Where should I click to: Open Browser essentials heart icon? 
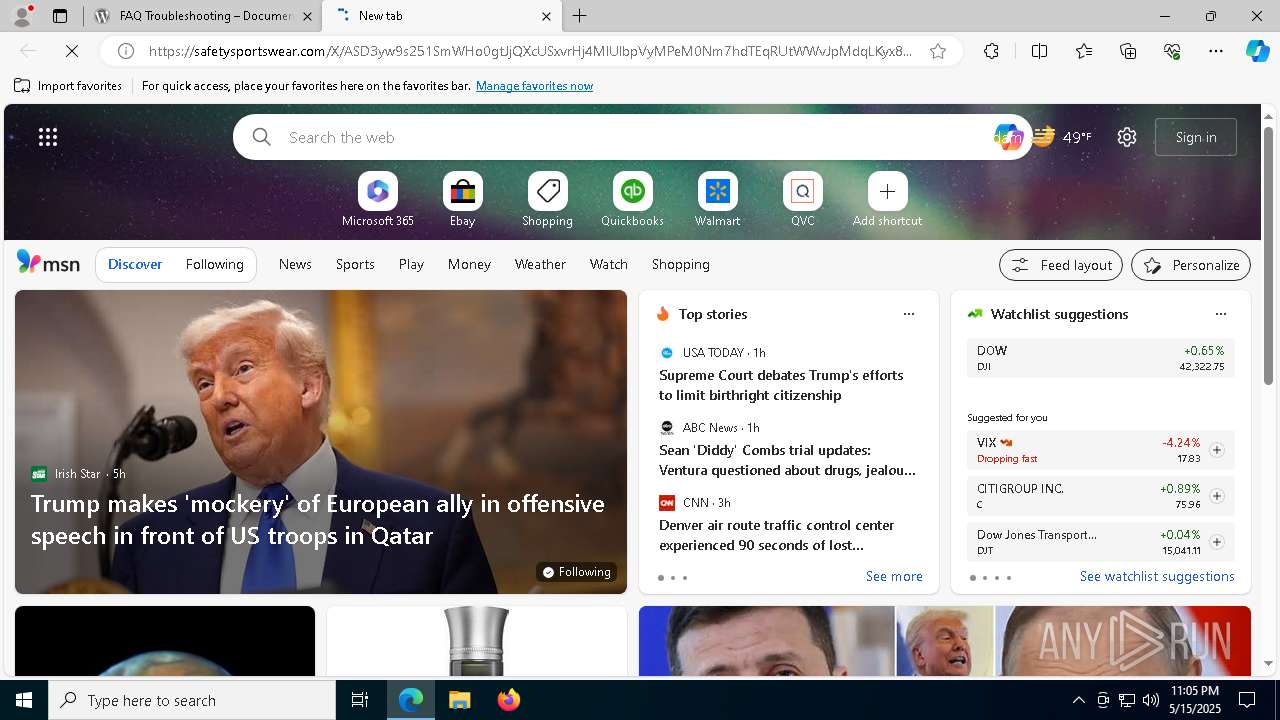click(1172, 51)
